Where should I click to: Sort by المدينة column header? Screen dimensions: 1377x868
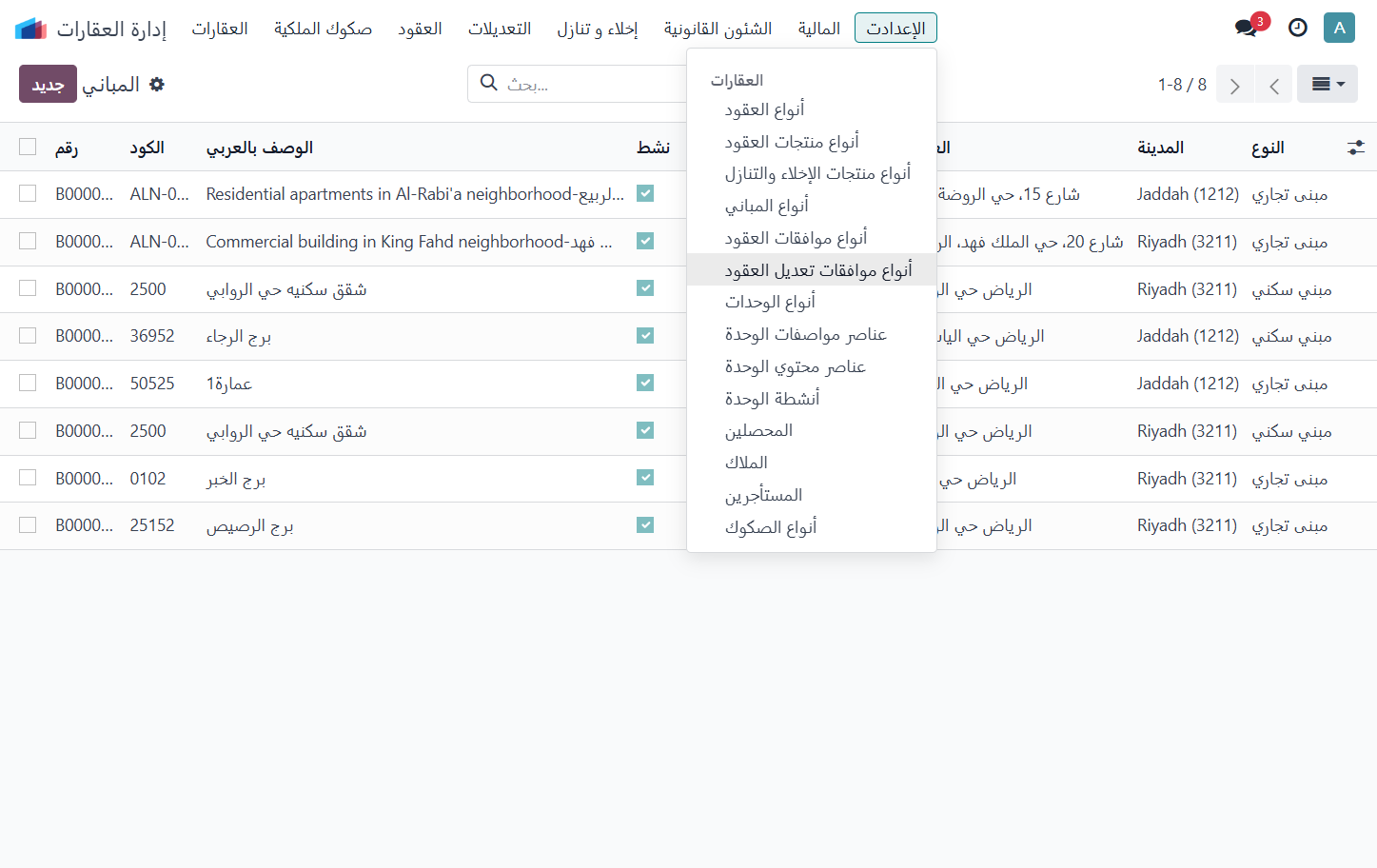point(1160,148)
